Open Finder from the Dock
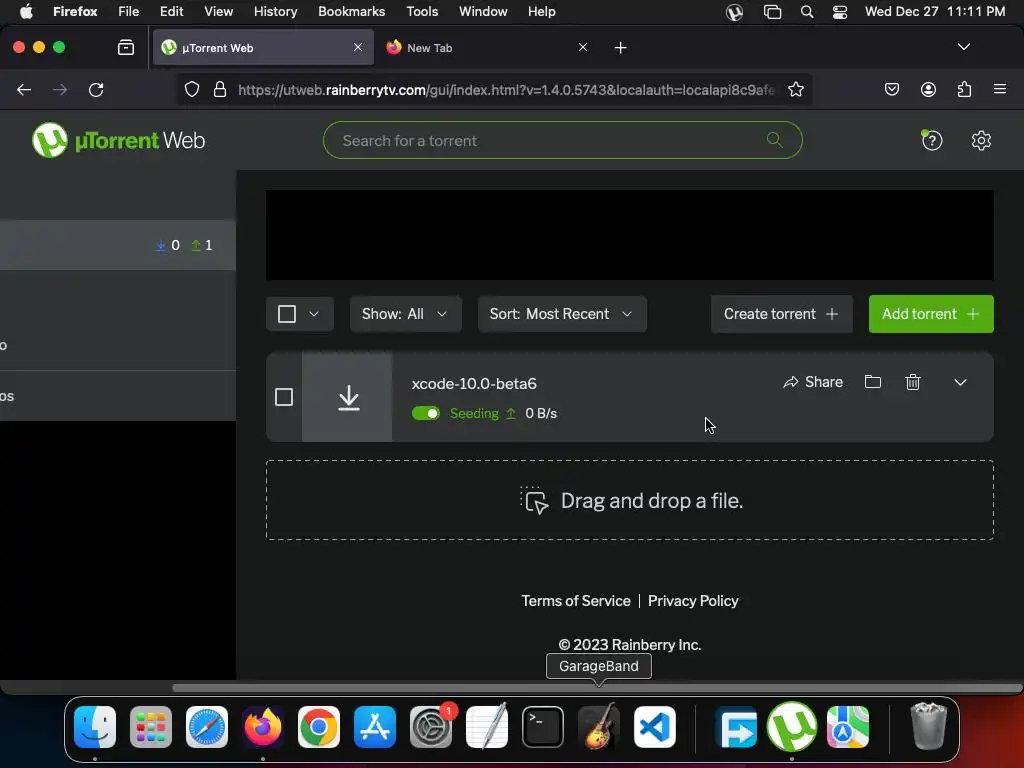Image resolution: width=1024 pixels, height=768 pixels. (x=95, y=727)
